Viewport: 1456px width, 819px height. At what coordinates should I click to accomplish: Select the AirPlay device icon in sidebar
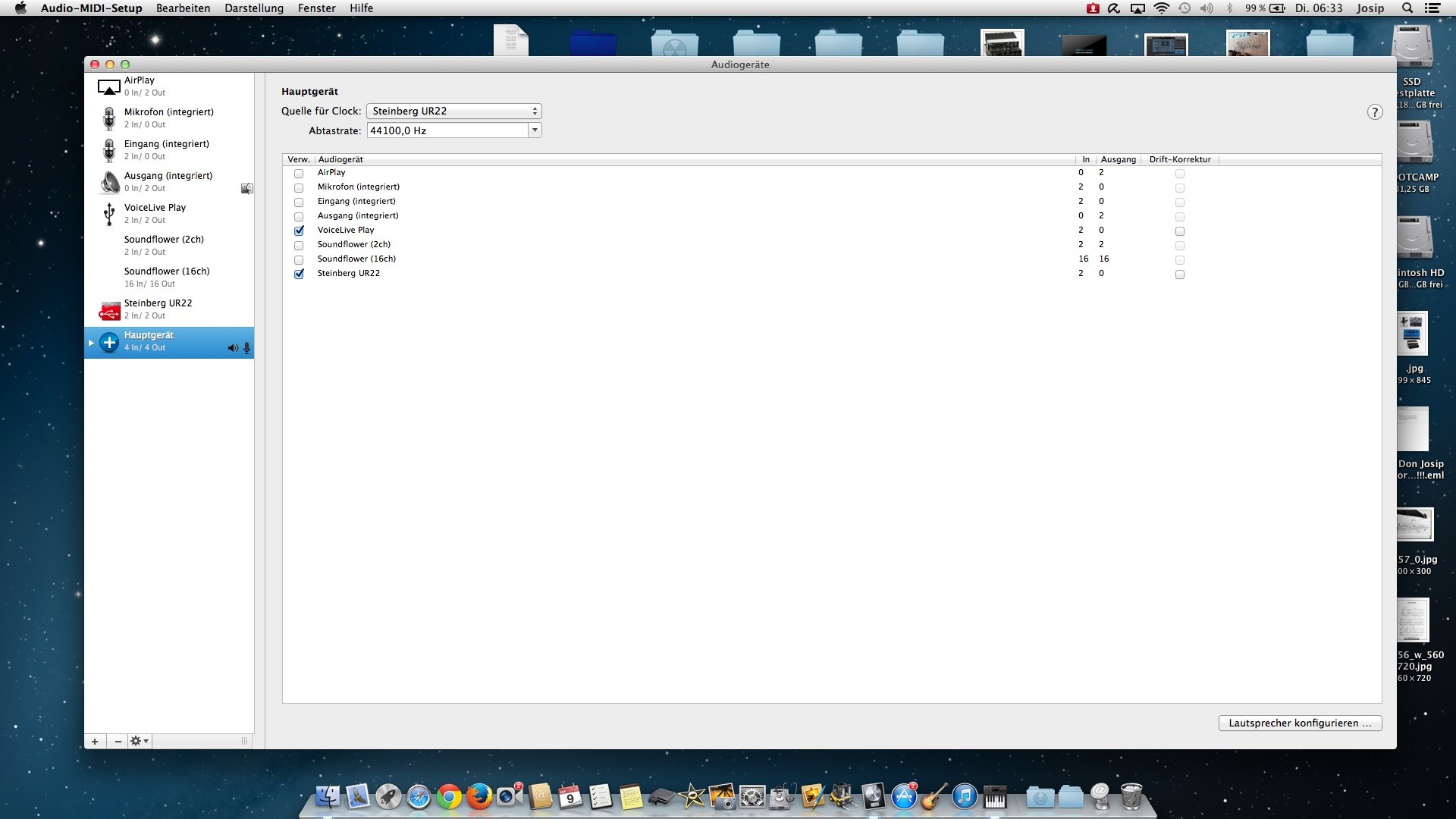coord(109,86)
